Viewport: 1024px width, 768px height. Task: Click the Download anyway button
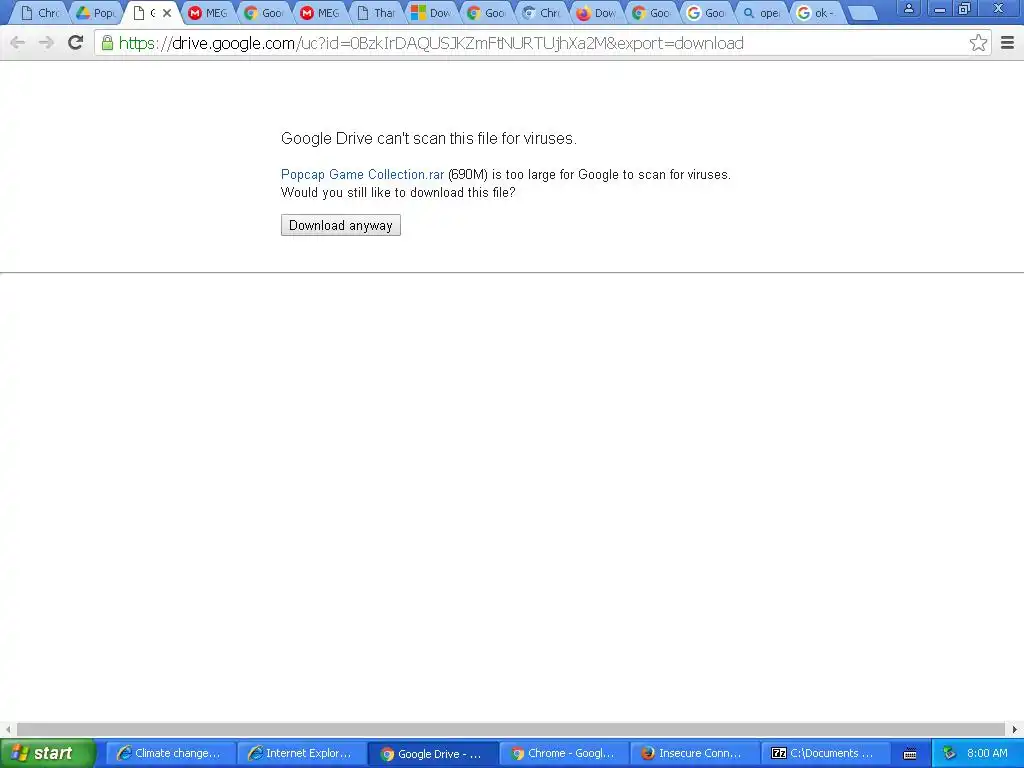click(340, 225)
